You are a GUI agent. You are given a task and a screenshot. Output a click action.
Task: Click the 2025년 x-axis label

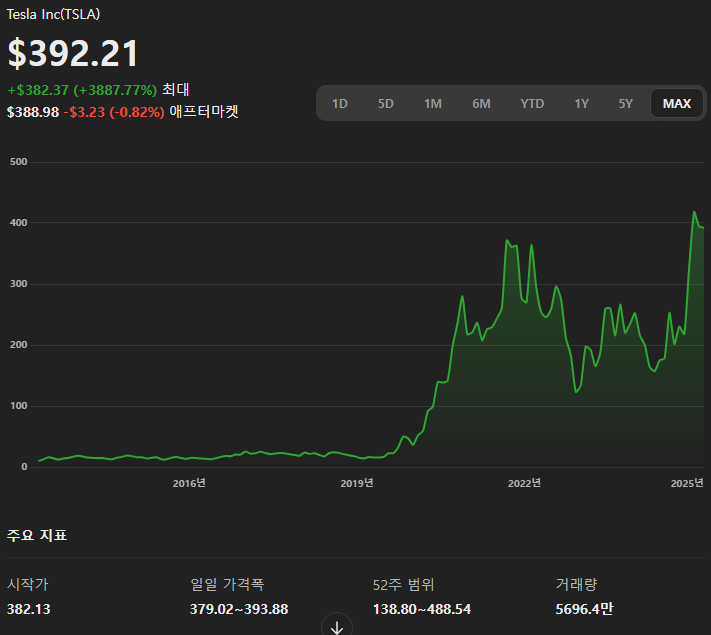[x=687, y=483]
